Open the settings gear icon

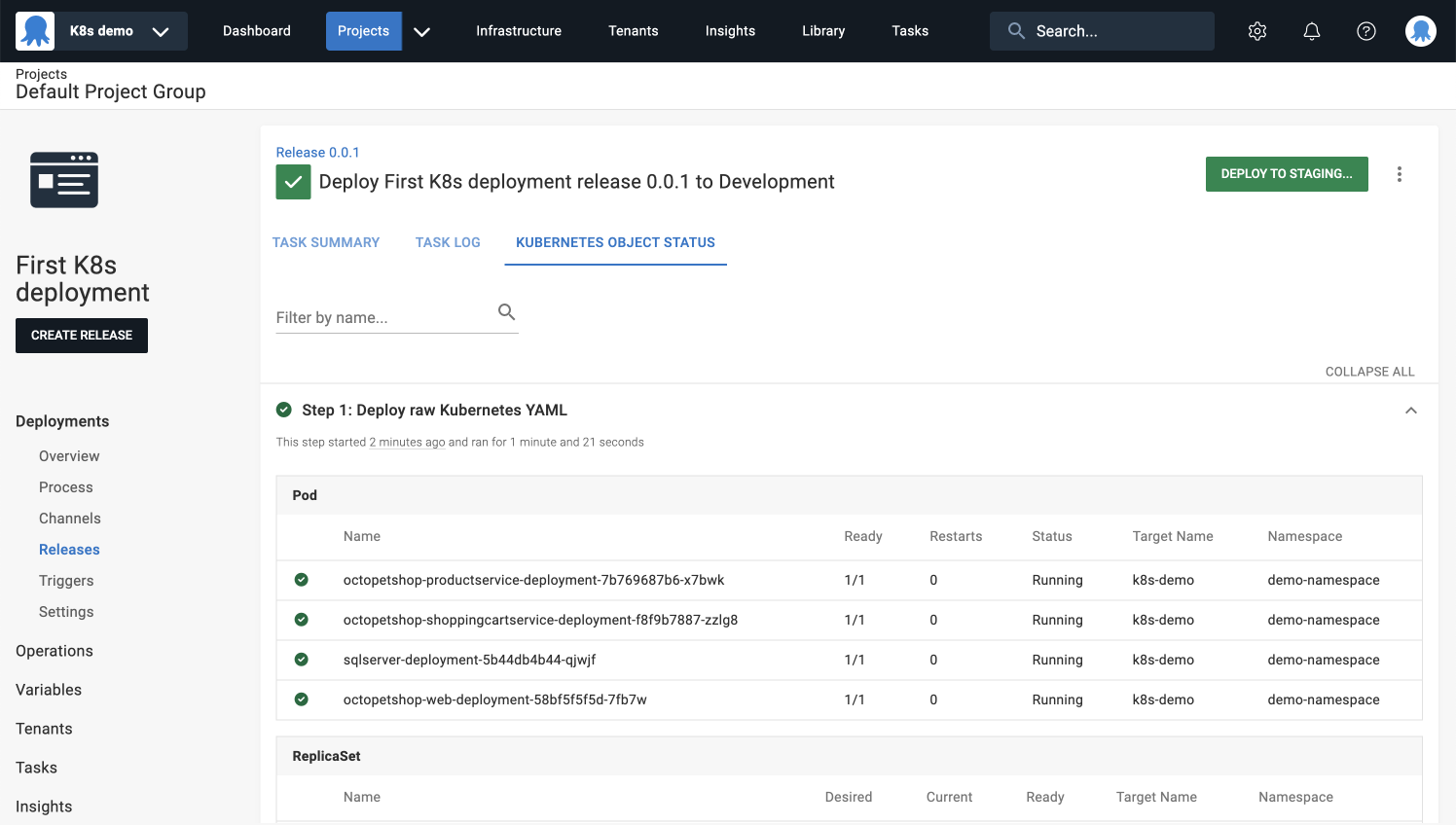(1257, 30)
